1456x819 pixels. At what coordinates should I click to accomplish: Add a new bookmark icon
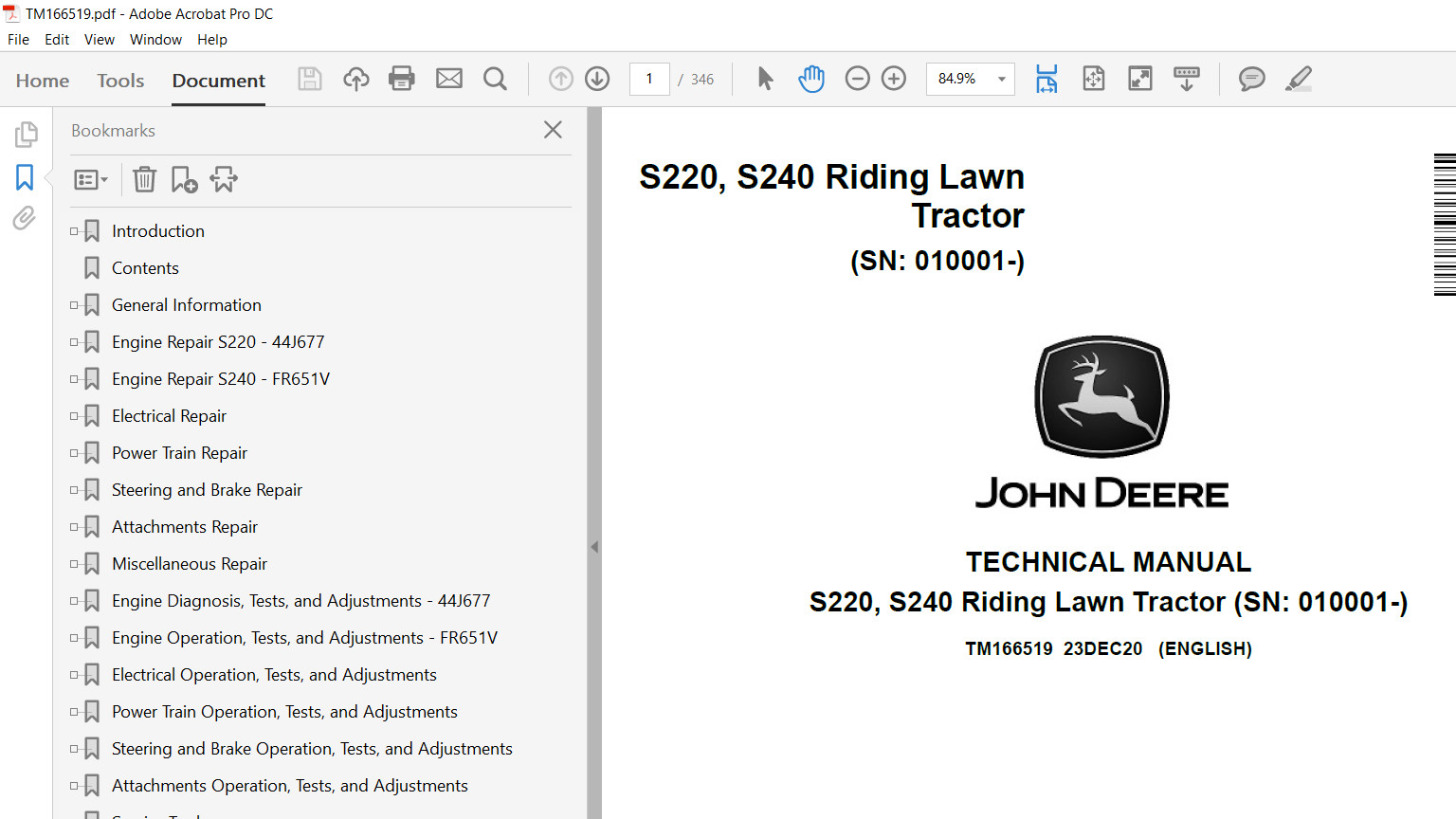coord(184,179)
